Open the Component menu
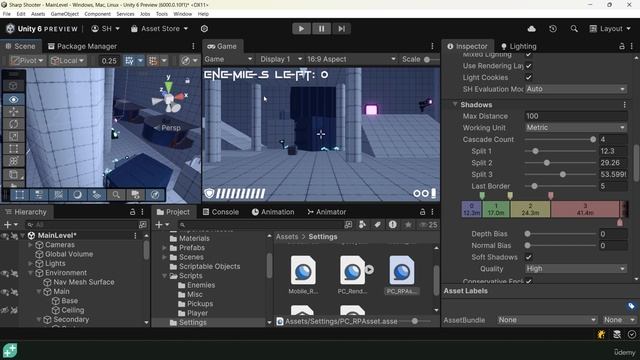This screenshot has height=360, width=640. (97, 14)
